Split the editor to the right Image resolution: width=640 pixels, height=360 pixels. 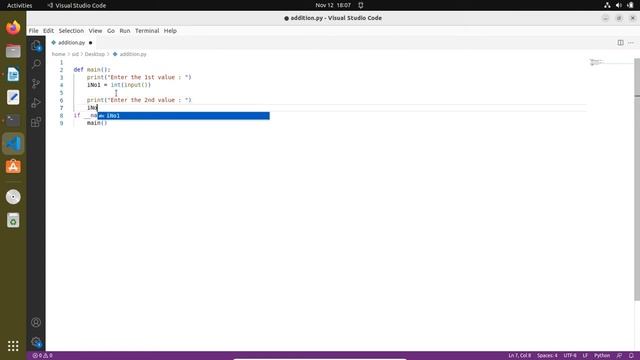point(620,42)
